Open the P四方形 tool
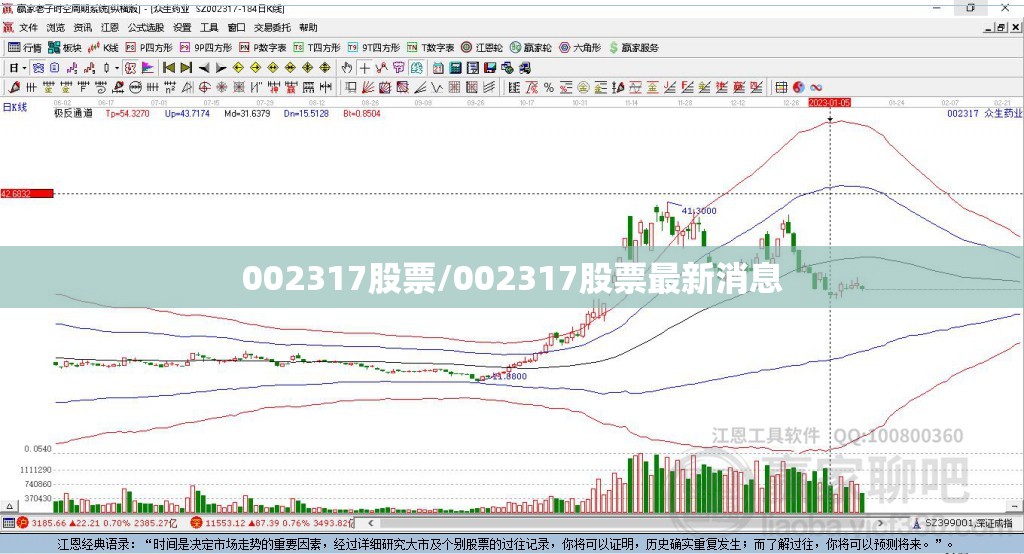Screen dimensions: 1024x554 coord(149,48)
